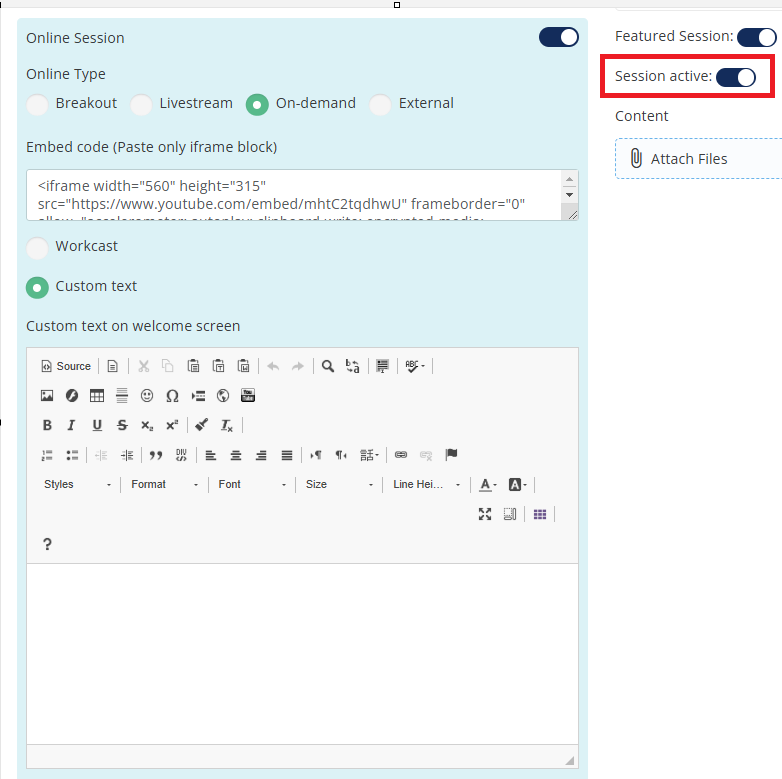The width and height of the screenshot is (782, 779).
Task: Open the text color picker
Action: tap(488, 485)
